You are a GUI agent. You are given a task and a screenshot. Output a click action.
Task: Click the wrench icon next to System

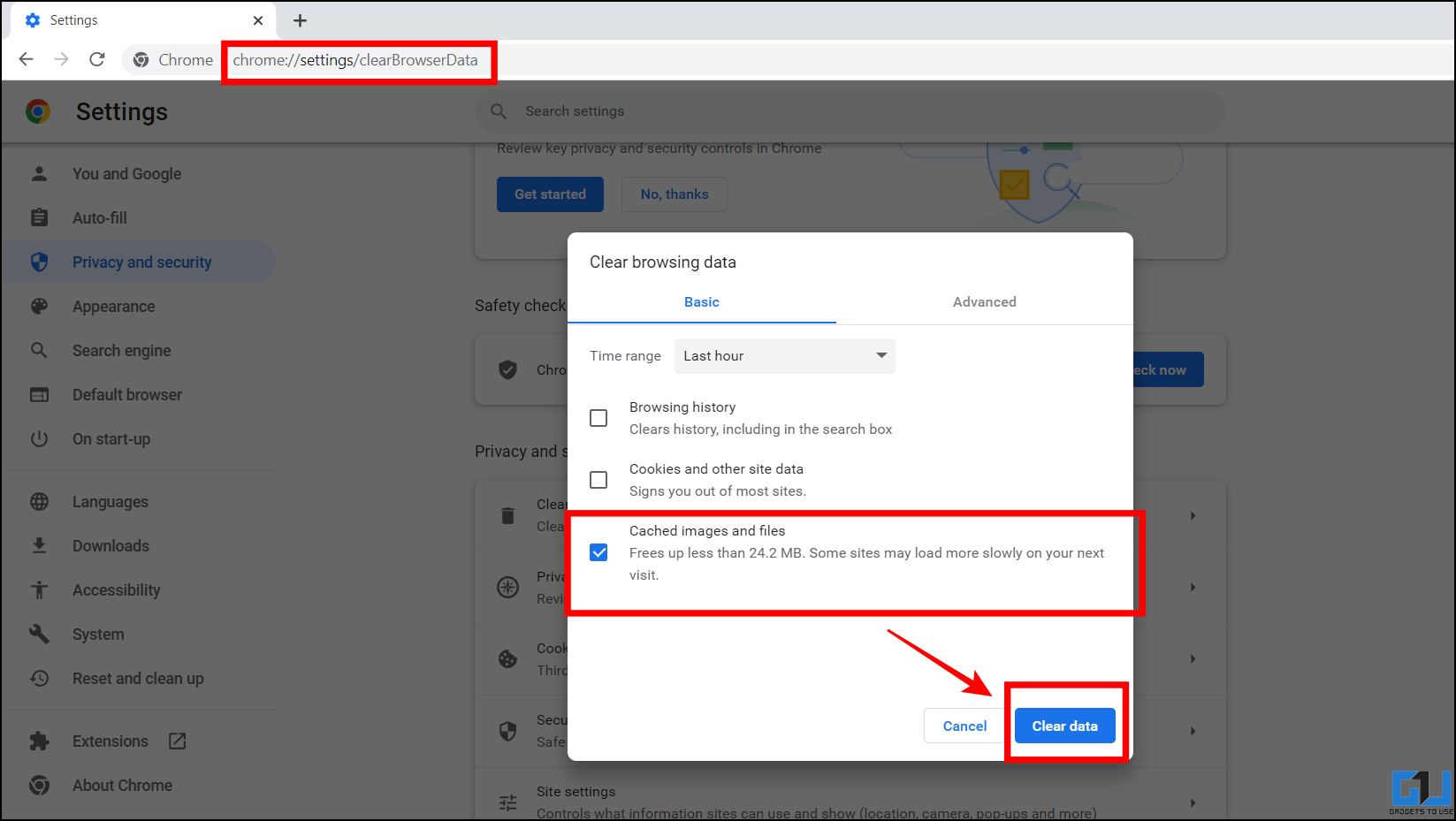(x=39, y=634)
